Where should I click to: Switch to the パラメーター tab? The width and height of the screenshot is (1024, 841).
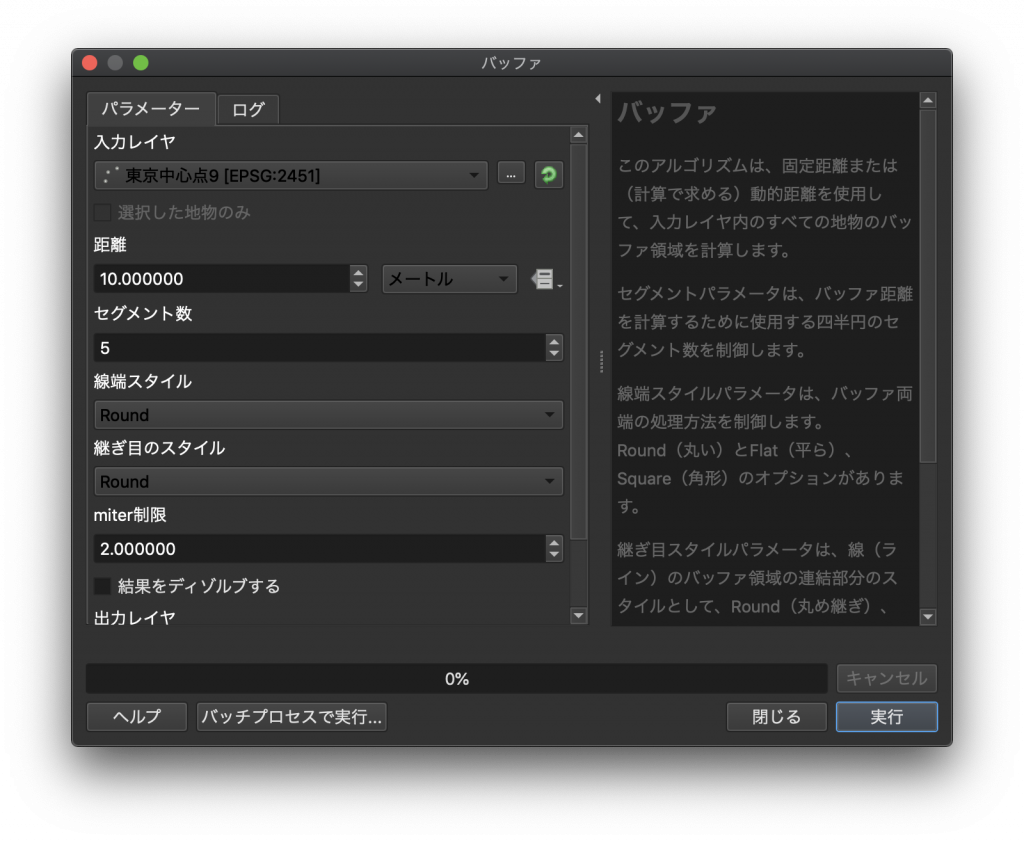(x=151, y=108)
